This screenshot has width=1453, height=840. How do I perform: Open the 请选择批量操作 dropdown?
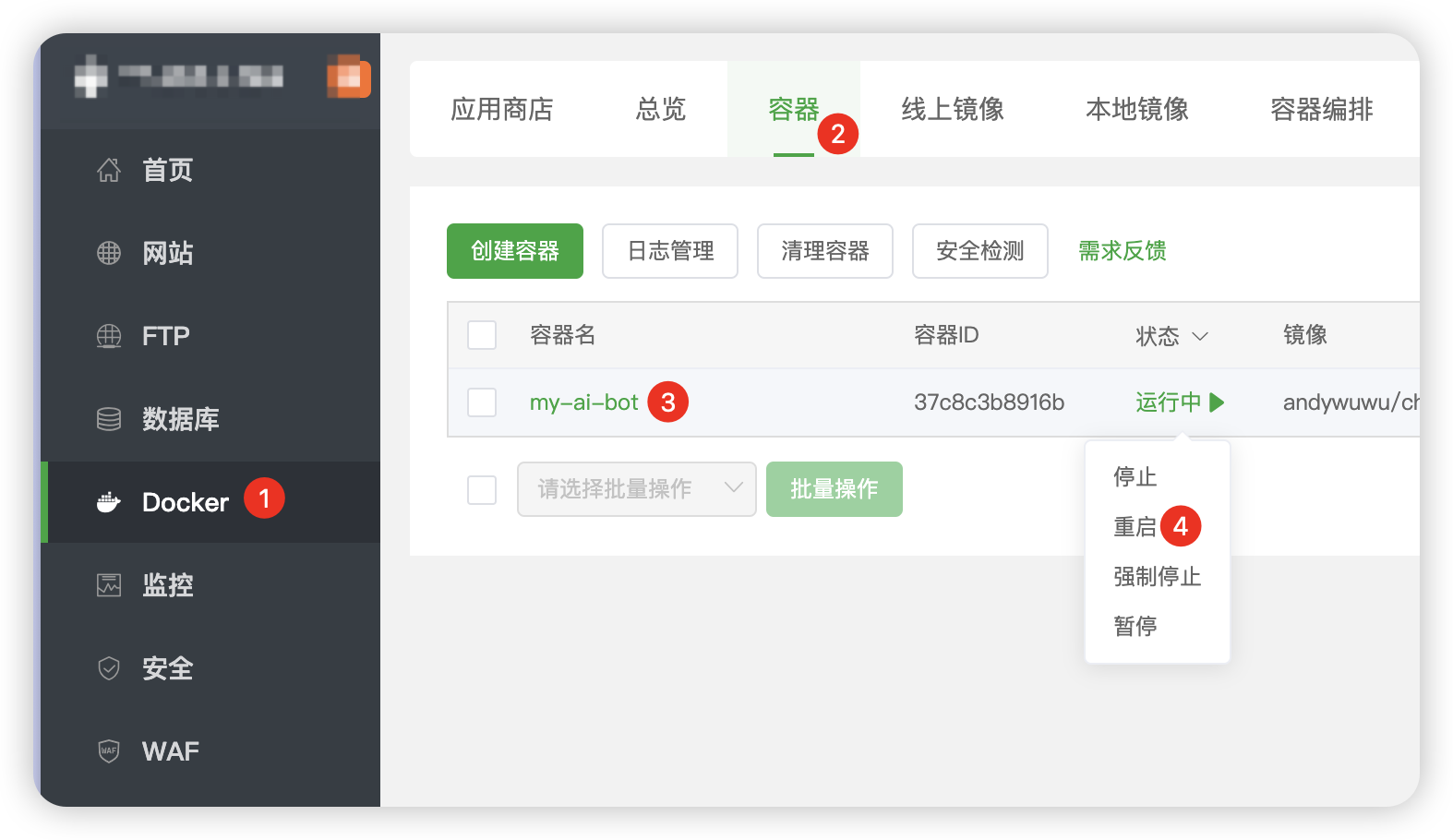tap(636, 489)
